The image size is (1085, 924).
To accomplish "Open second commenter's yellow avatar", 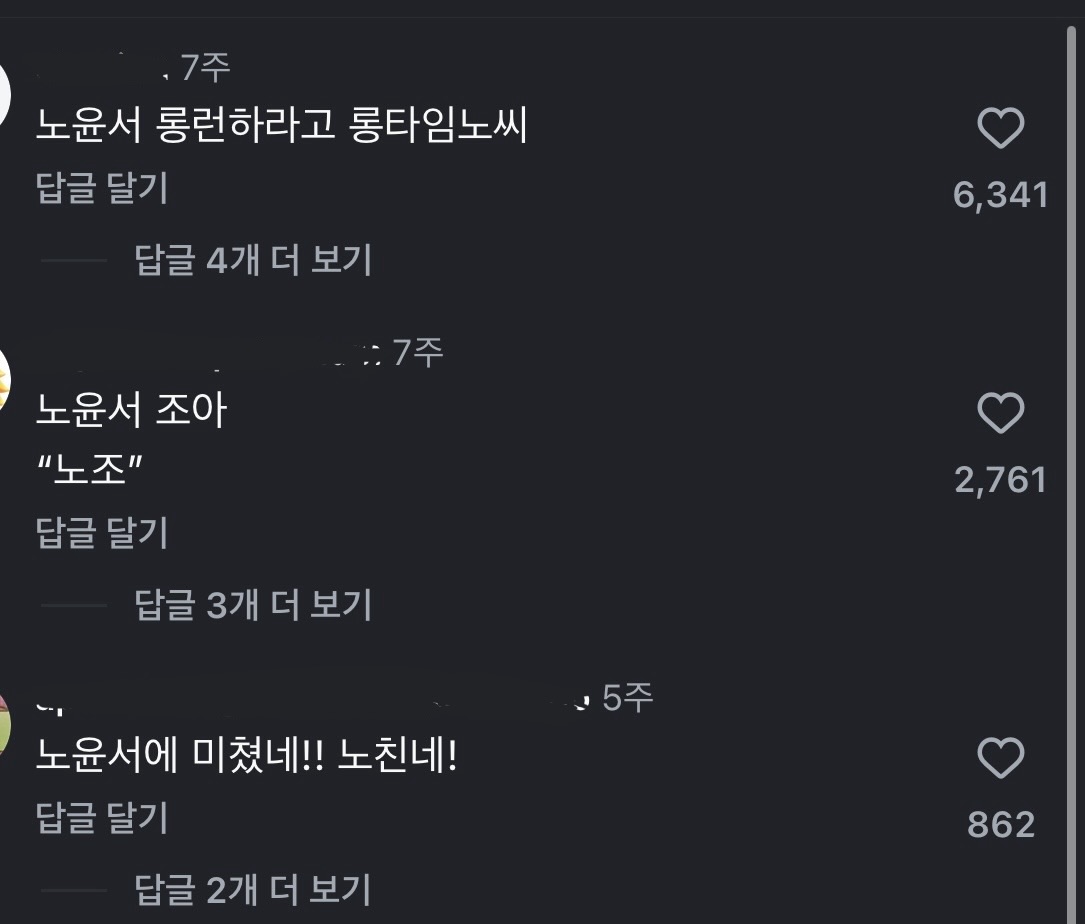I will pyautogui.click(x=4, y=379).
